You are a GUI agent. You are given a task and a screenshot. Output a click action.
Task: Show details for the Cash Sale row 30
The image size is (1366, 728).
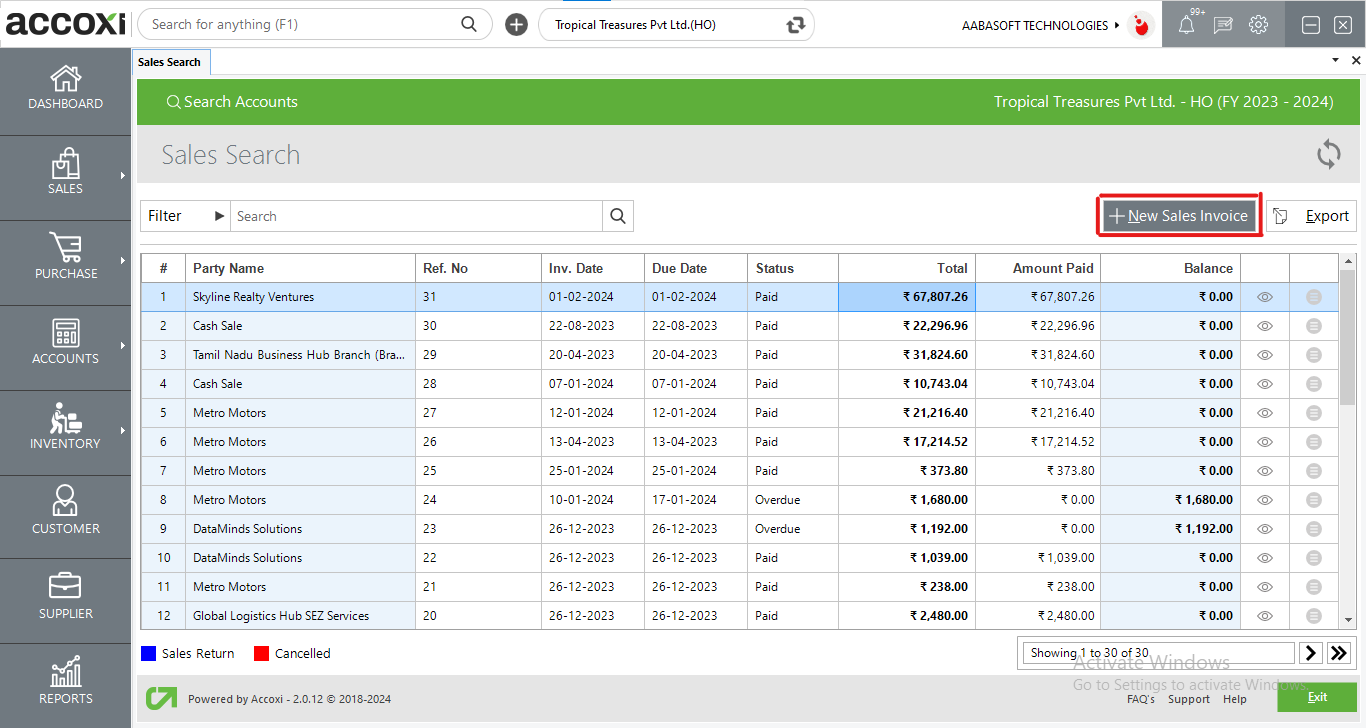(1264, 325)
